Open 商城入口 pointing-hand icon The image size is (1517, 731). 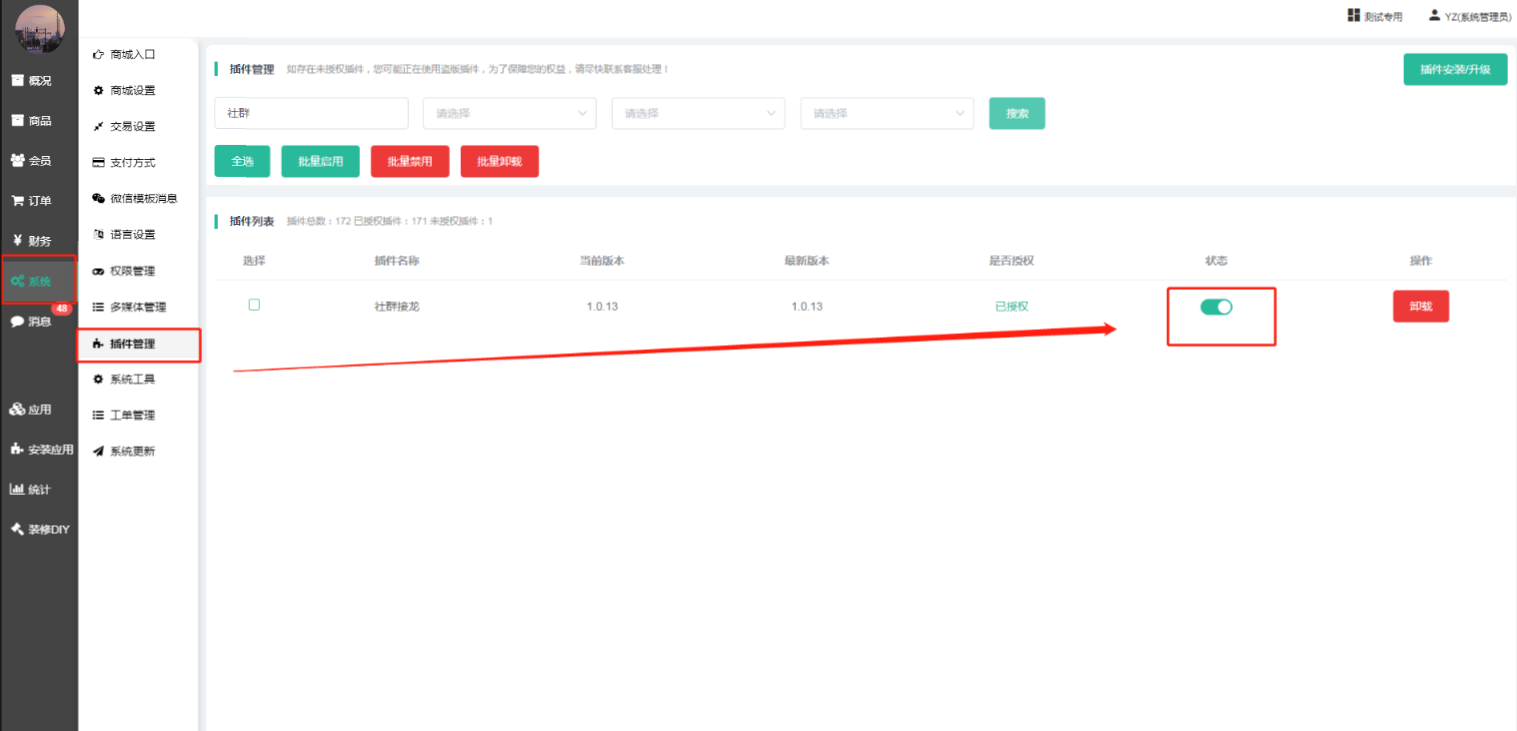[98, 54]
